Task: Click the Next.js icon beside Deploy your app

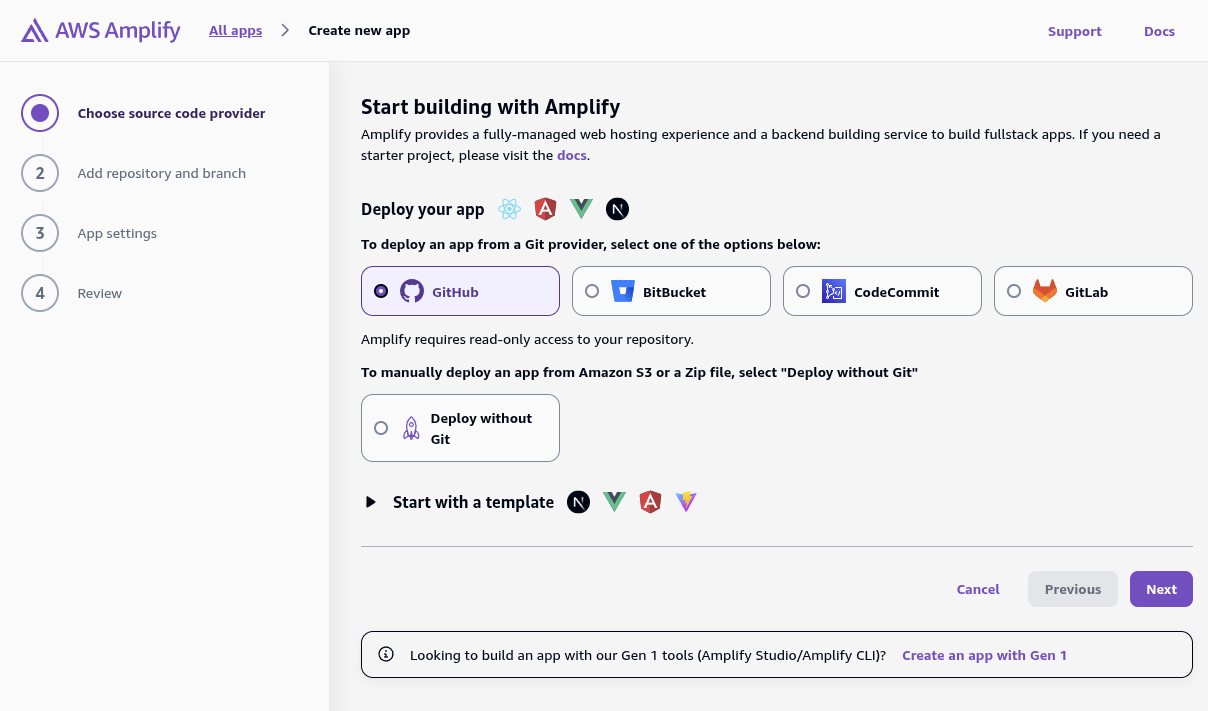Action: [x=617, y=209]
